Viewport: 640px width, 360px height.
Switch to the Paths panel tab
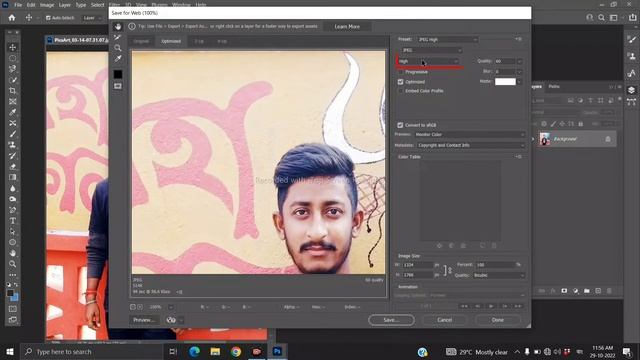[554, 87]
